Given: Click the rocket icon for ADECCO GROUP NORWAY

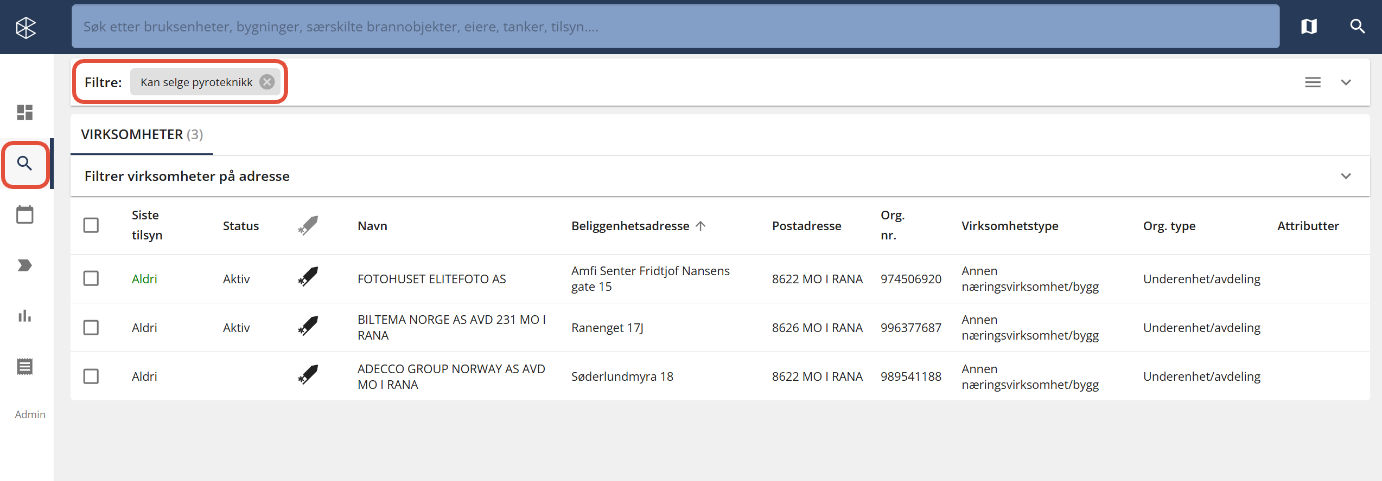Looking at the screenshot, I should [x=308, y=376].
